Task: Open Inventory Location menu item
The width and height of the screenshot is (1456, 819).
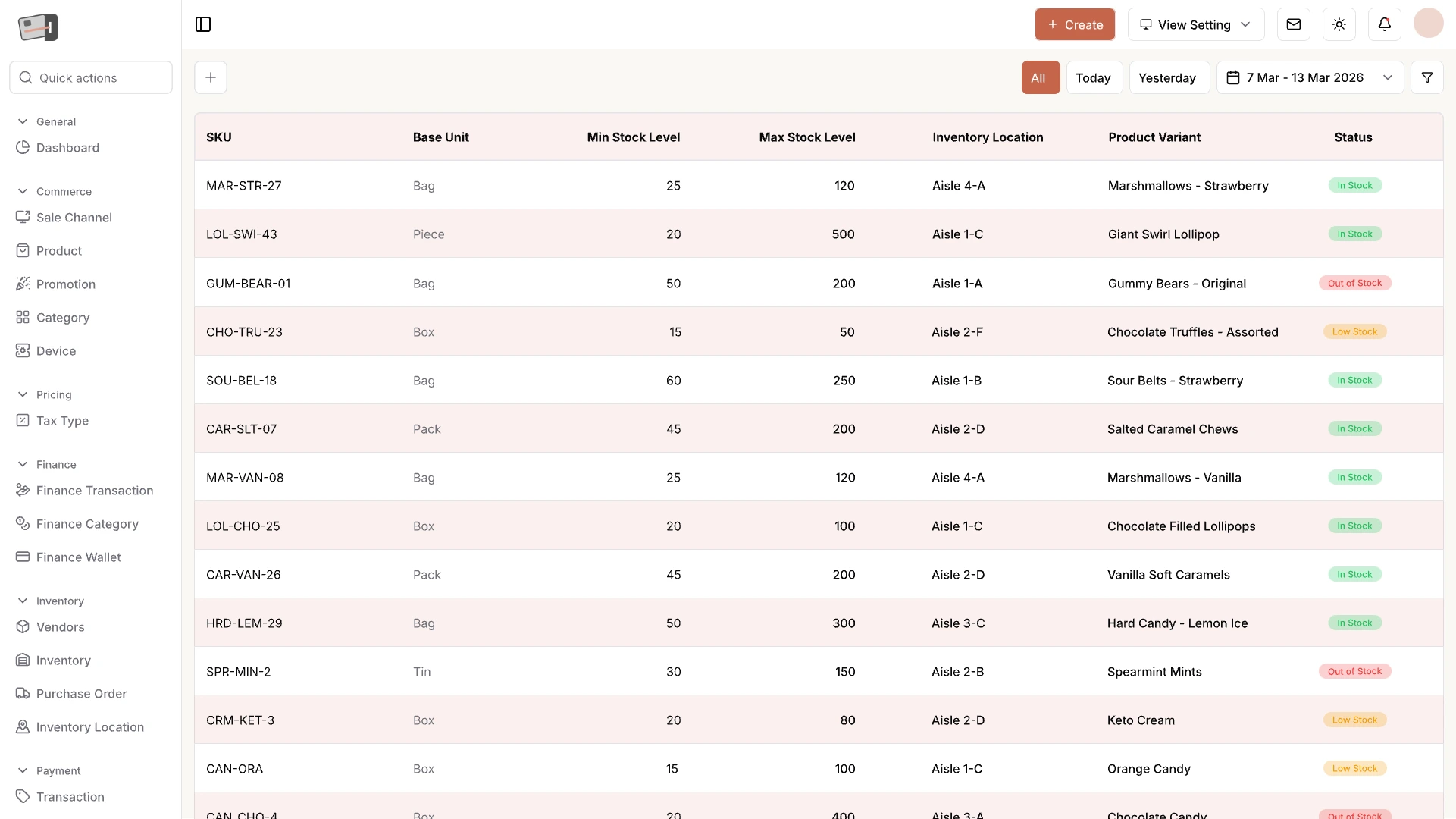Action: click(x=89, y=727)
